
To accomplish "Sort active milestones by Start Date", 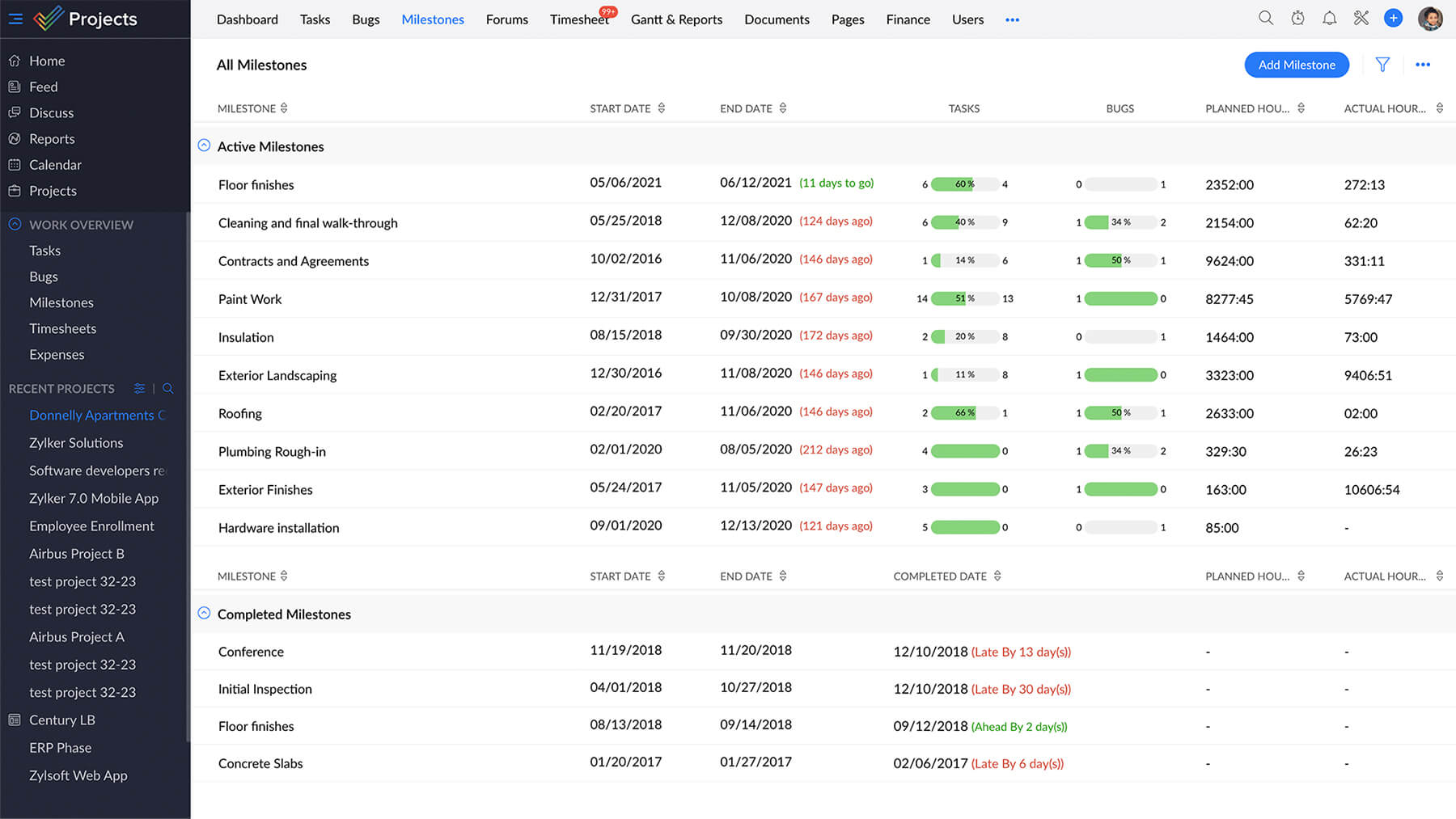I will point(661,108).
